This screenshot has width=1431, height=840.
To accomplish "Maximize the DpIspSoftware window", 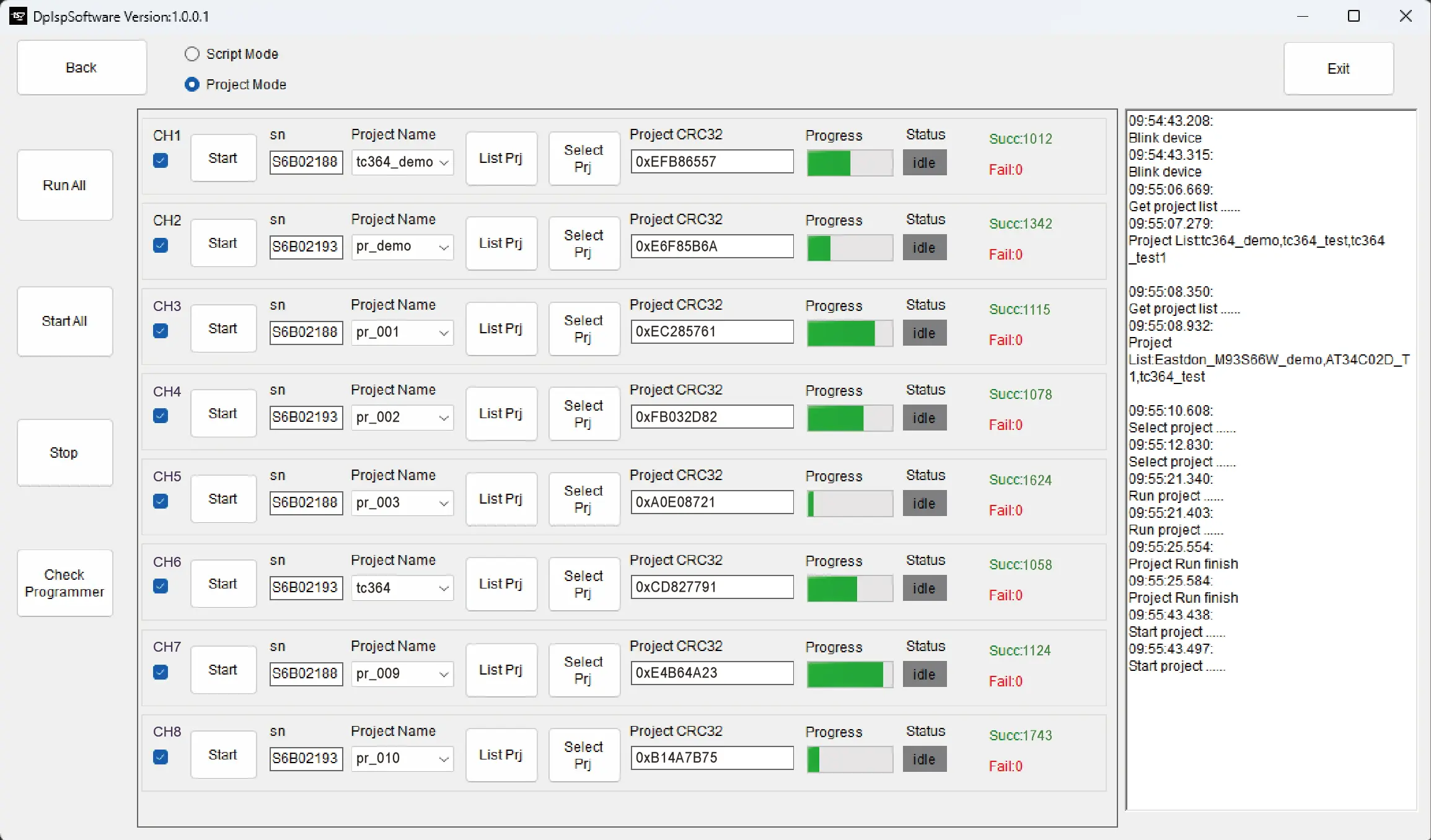I will coord(1354,17).
